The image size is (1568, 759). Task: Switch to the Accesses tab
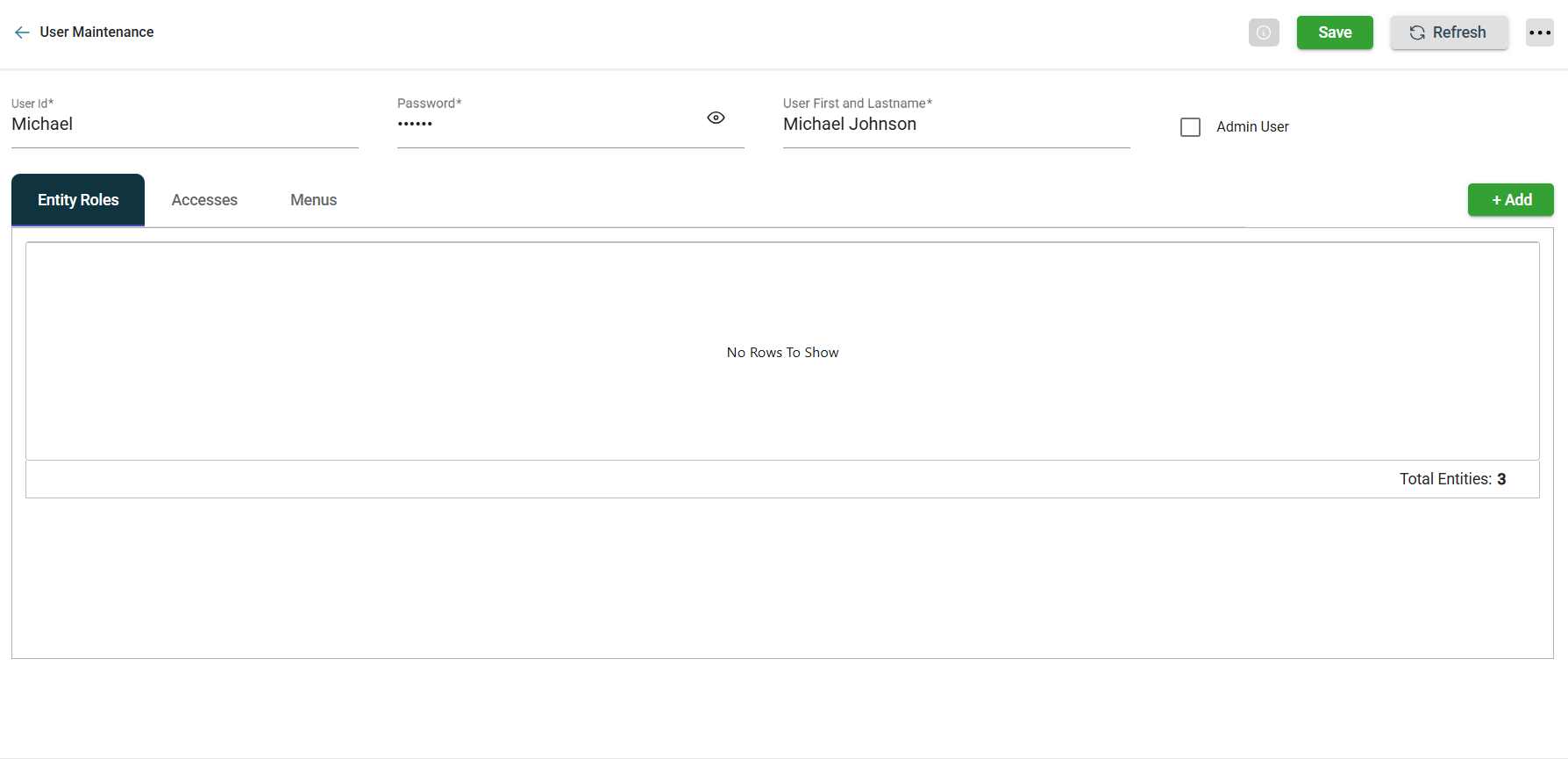[x=204, y=200]
